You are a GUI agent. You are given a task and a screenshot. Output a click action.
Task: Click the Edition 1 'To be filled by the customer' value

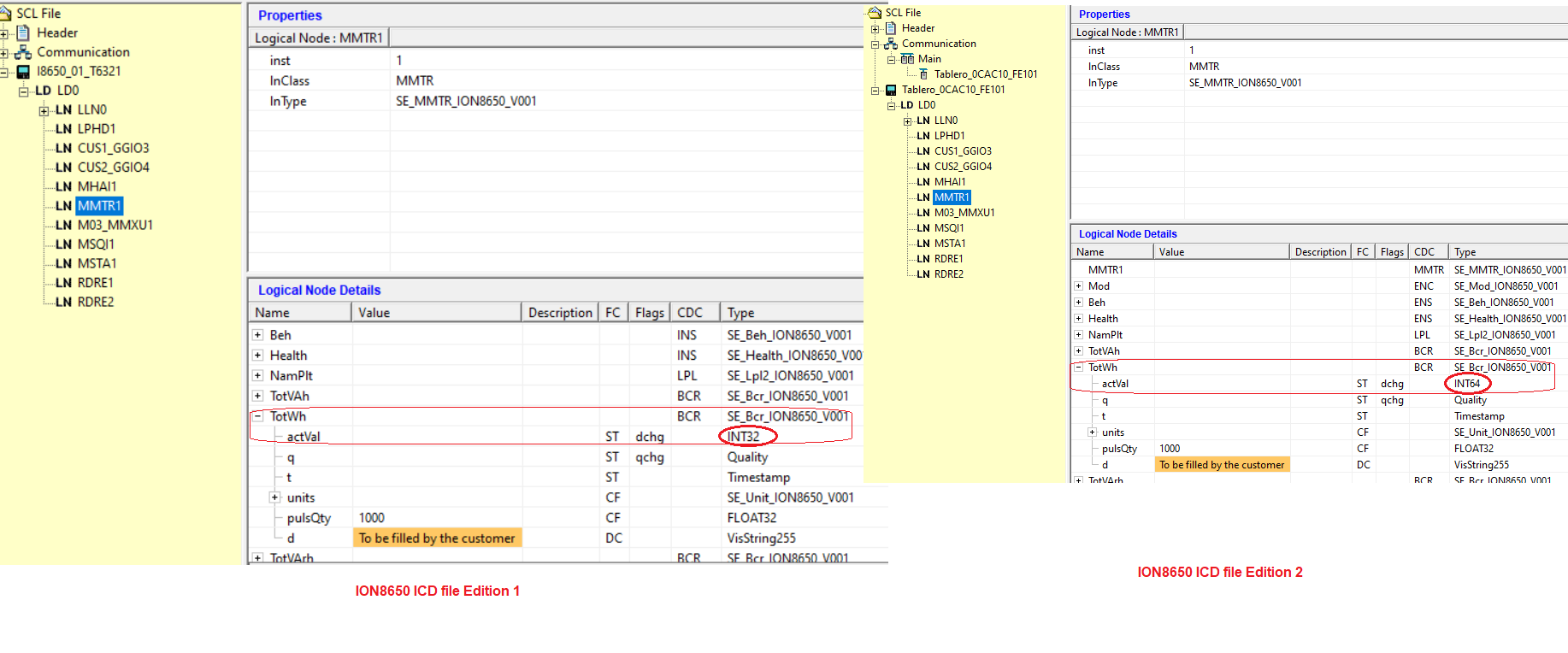tap(437, 538)
